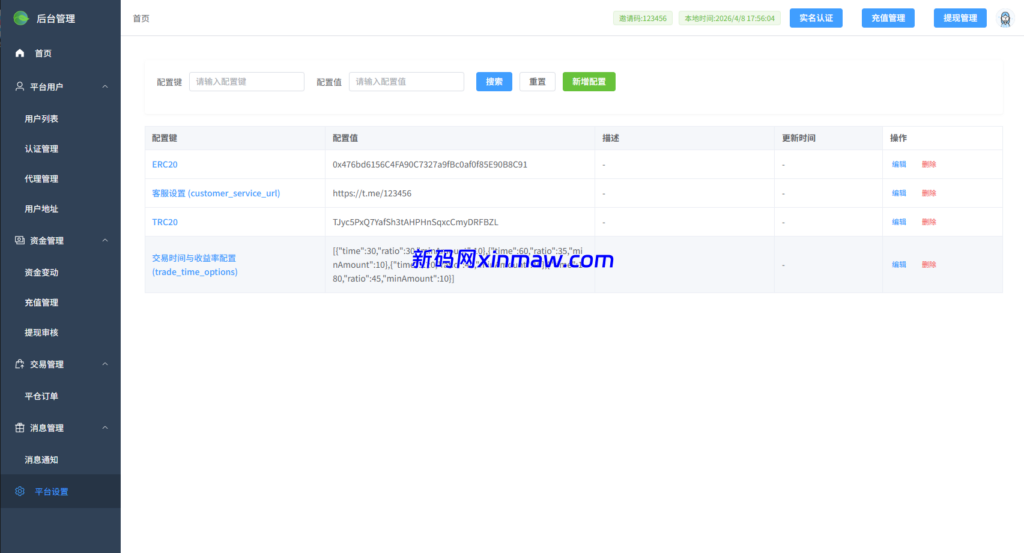This screenshot has width=1024, height=553.
Task: Click the home icon beside 首页
Action: tap(20, 53)
